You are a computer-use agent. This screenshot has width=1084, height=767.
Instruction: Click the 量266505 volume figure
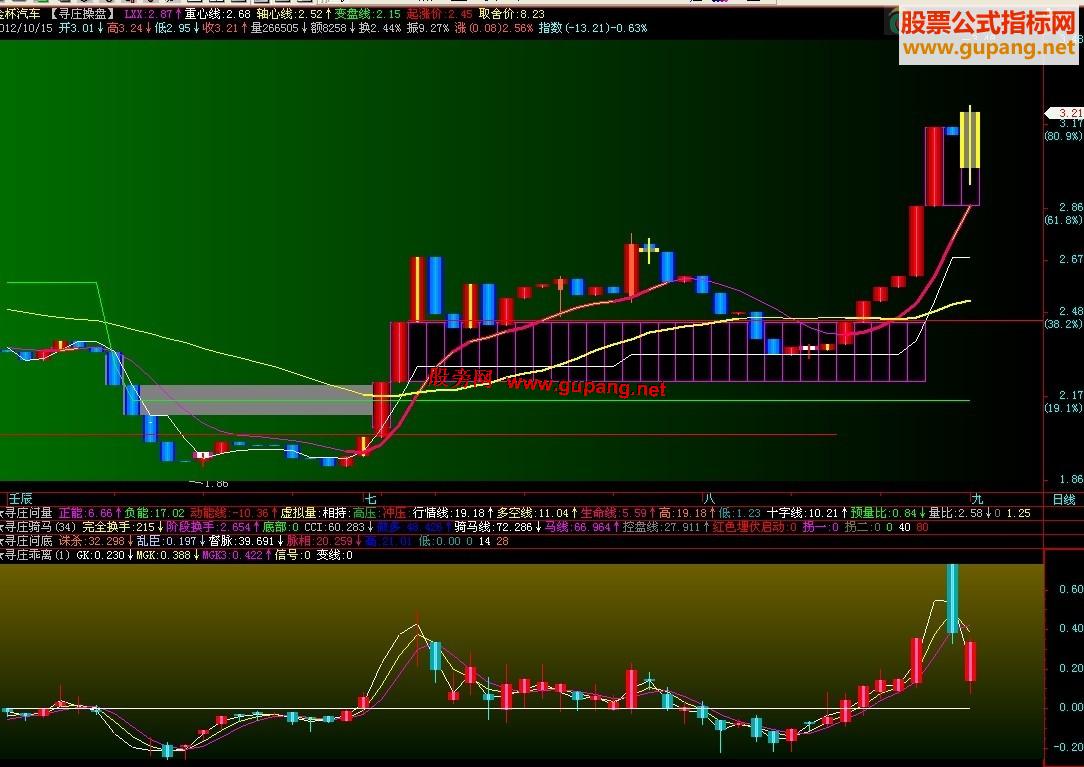click(274, 28)
